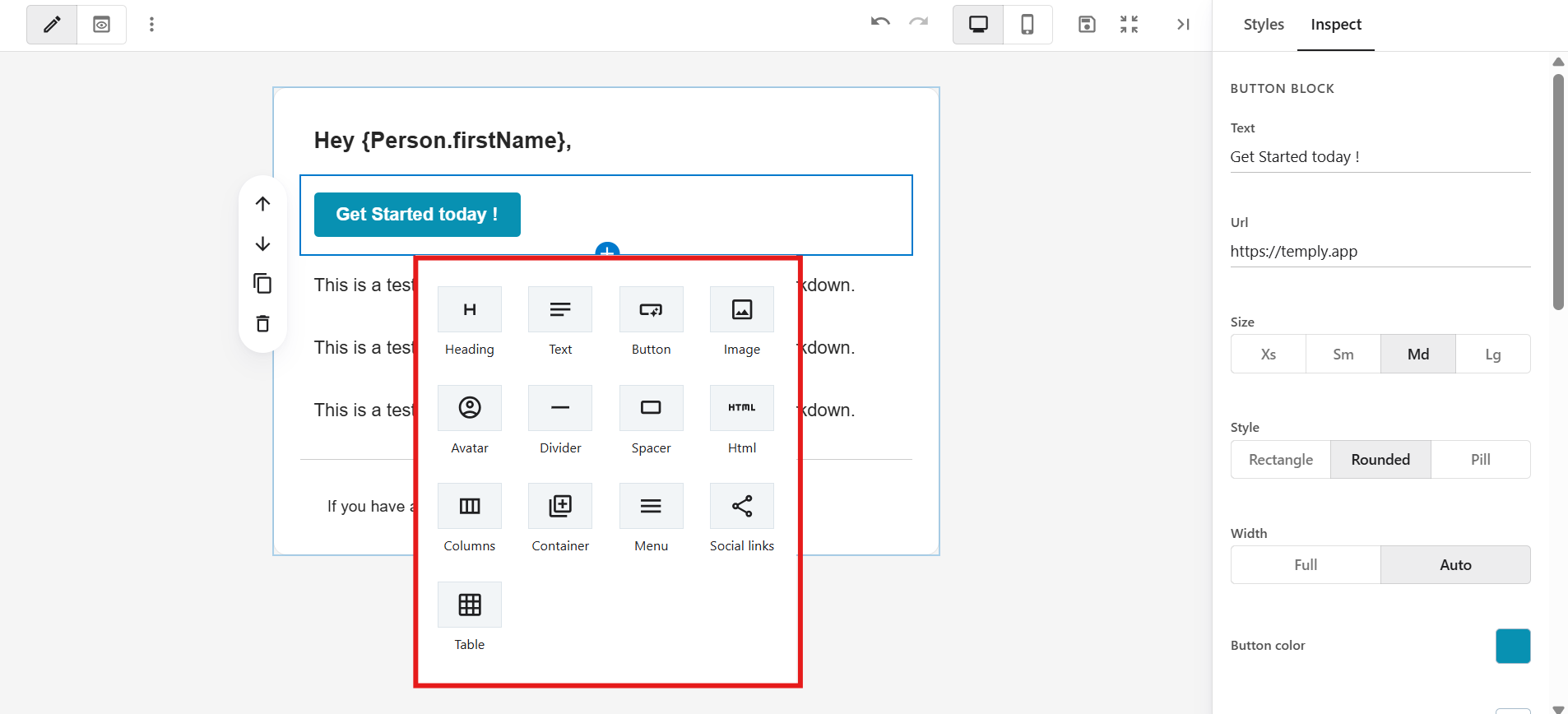Set button width to Full
The height and width of the screenshot is (714, 1568).
click(1306, 564)
